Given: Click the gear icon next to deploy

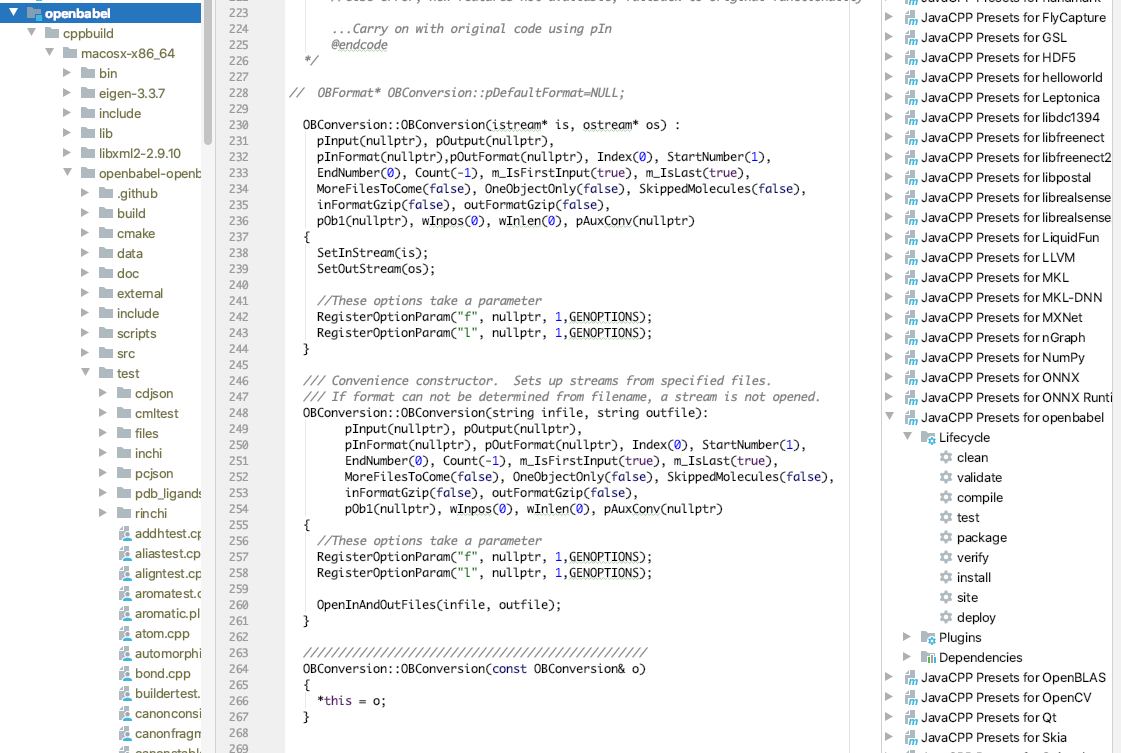Looking at the screenshot, I should pos(946,618).
